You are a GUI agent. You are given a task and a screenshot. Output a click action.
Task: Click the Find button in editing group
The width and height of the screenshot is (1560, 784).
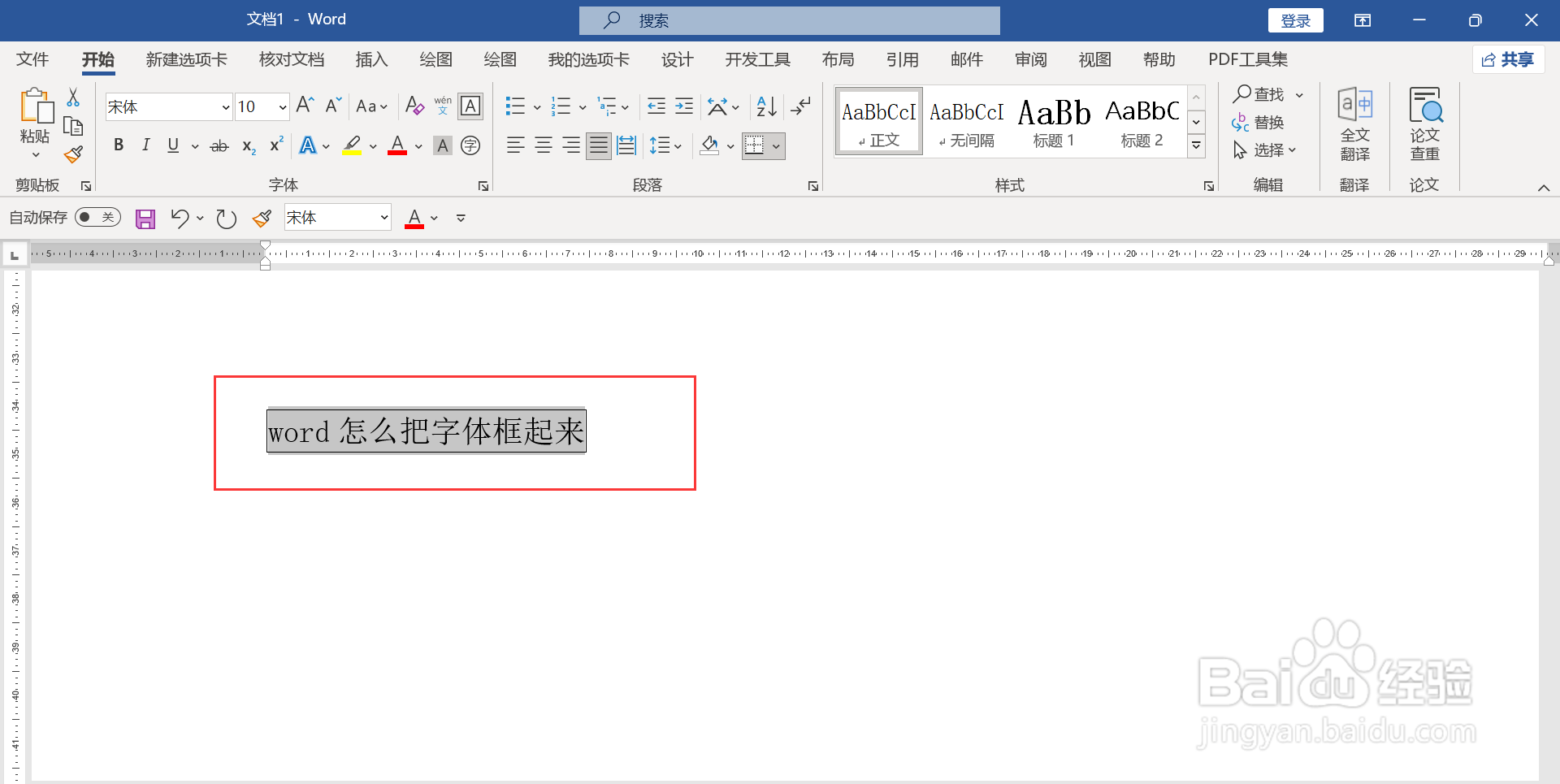pyautogui.click(x=1259, y=94)
